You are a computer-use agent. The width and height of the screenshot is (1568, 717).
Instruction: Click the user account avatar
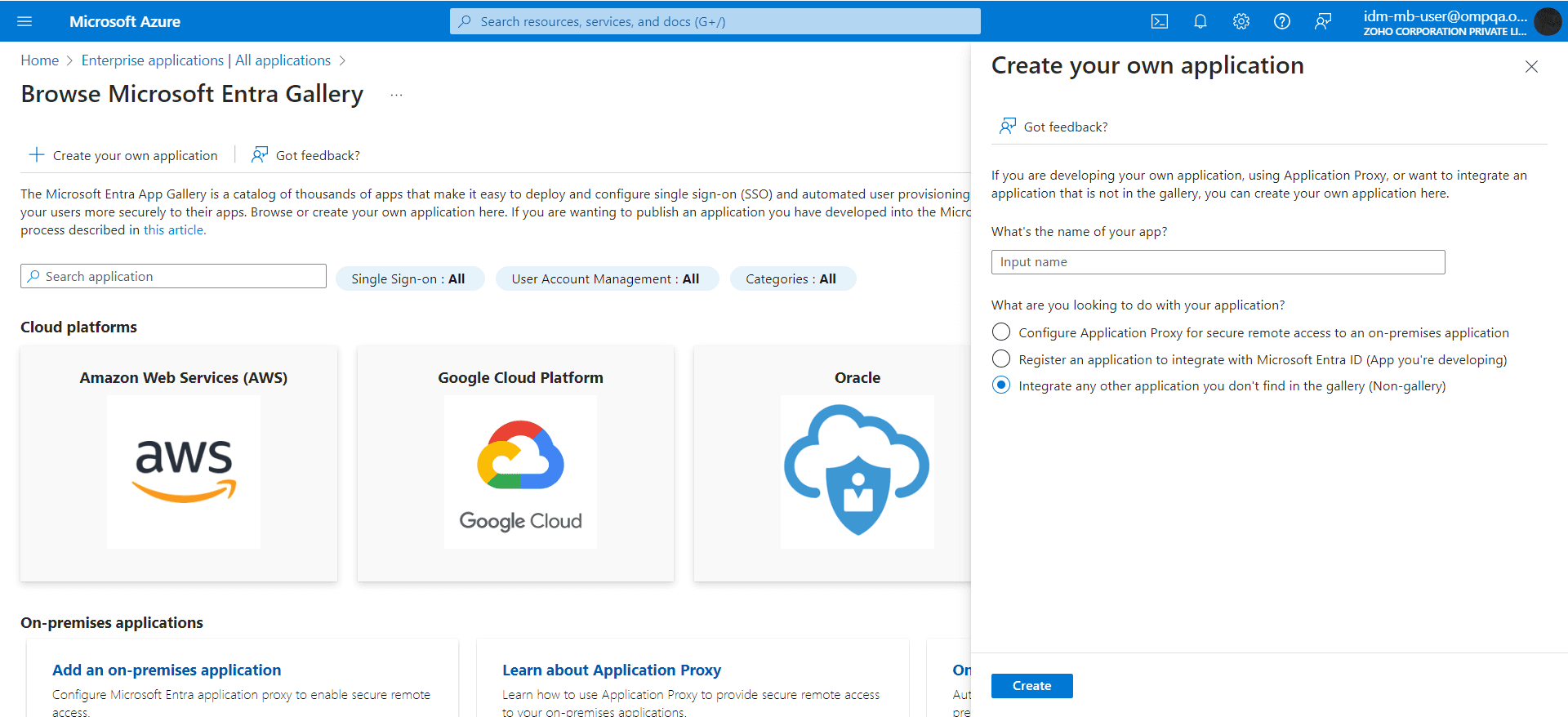tap(1547, 21)
